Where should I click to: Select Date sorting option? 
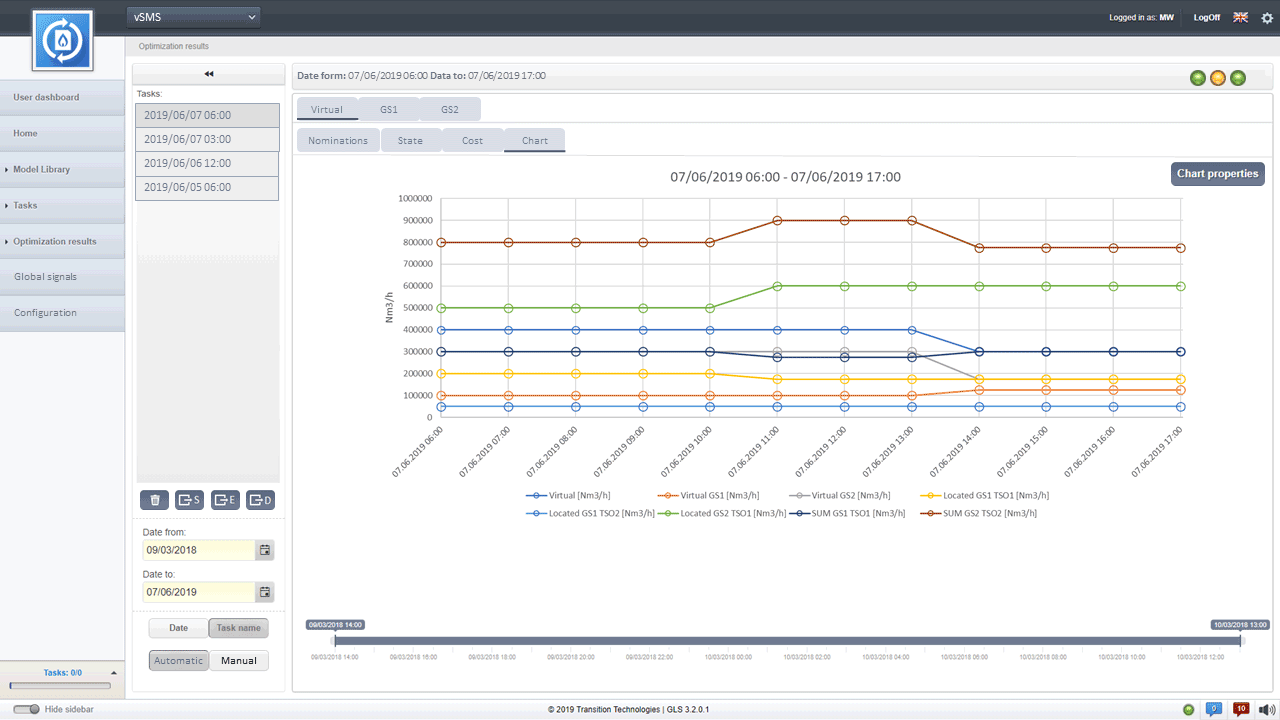(x=178, y=628)
